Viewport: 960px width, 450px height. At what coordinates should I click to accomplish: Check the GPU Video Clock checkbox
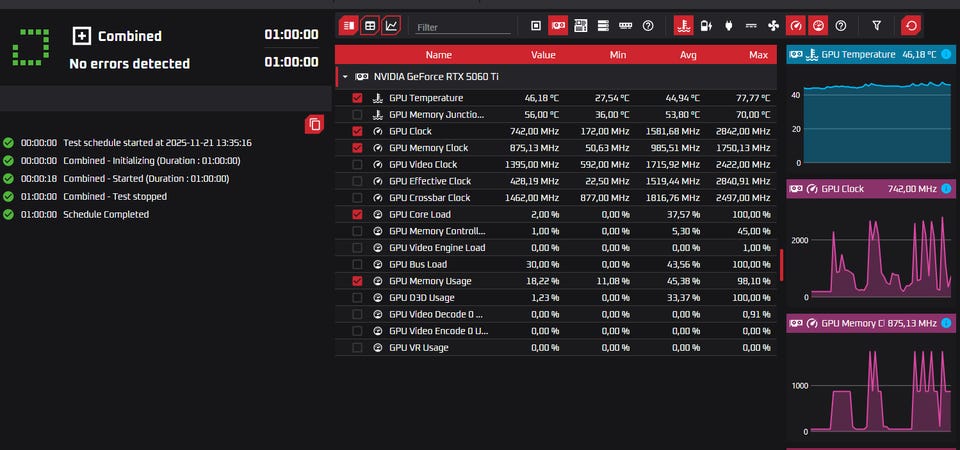(x=357, y=164)
